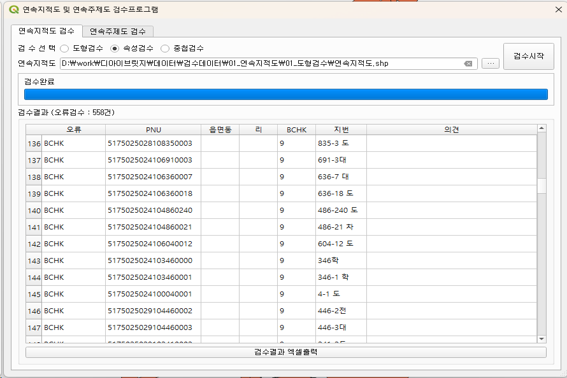Viewport: 567px width, 378px height.
Task: Click PNU cell 5175025024103460001
Action: point(153,277)
